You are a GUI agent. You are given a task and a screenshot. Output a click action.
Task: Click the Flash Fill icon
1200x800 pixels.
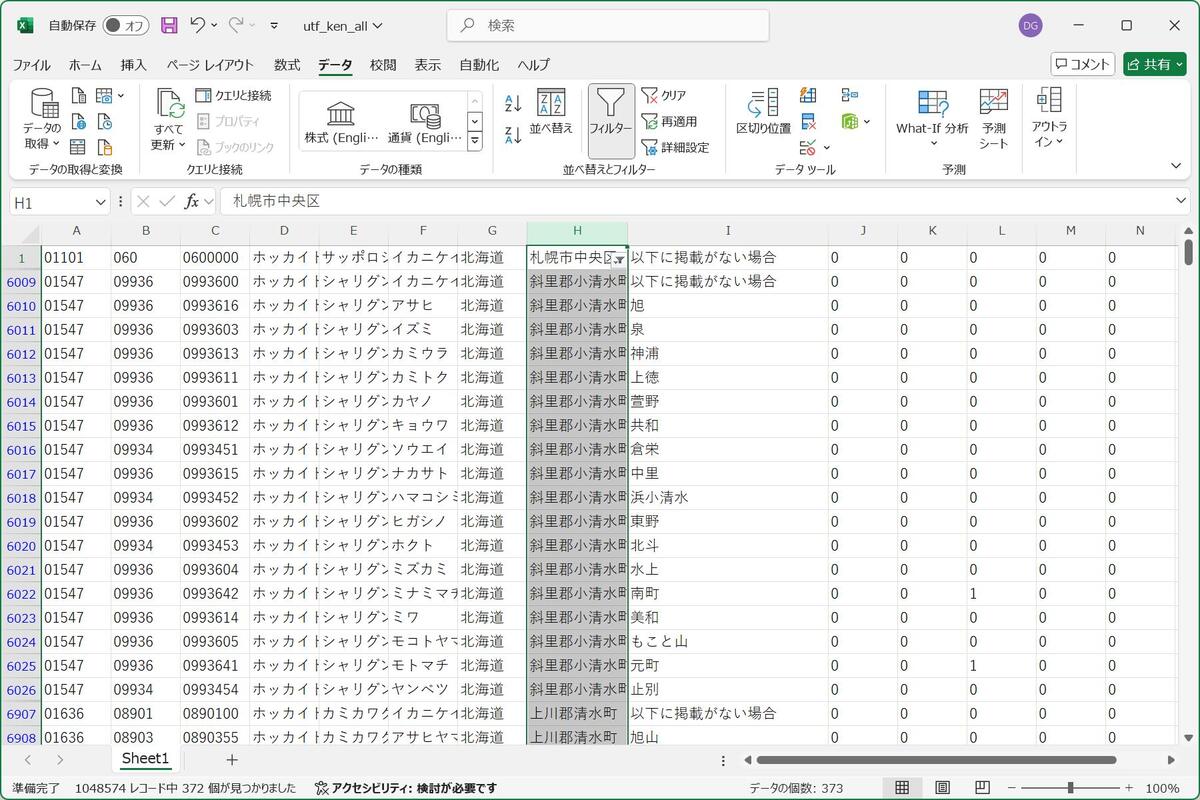808,96
